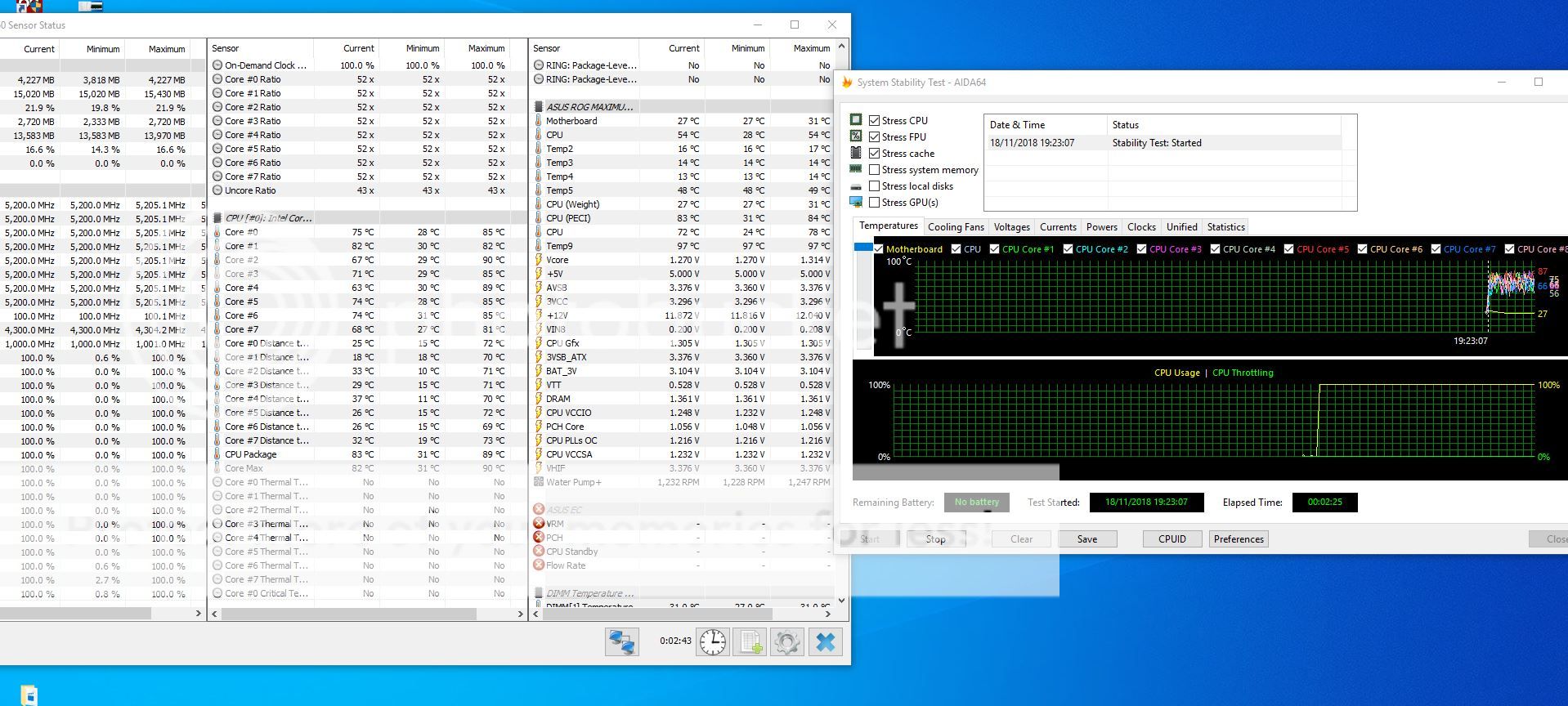Click the blue X close icon in HWiNFO toolbar
Image resolution: width=1568 pixels, height=706 pixels.
point(826,642)
